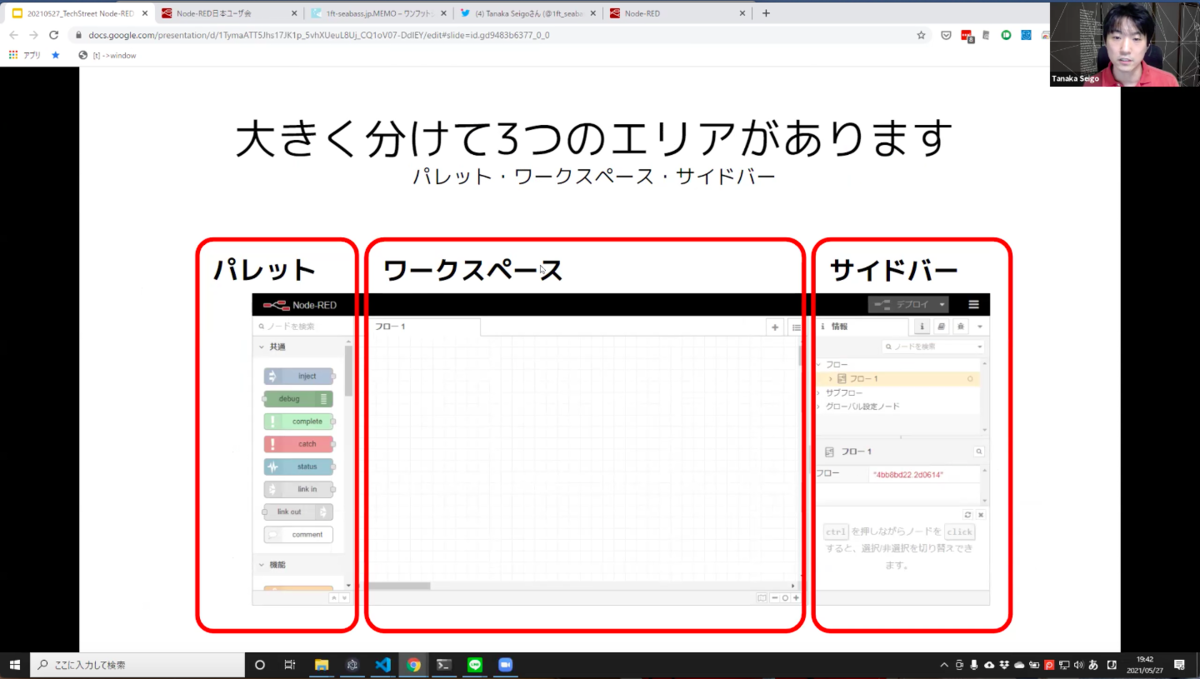The image size is (1200, 679).
Task: Select the complete node in the palette
Action: [x=298, y=421]
